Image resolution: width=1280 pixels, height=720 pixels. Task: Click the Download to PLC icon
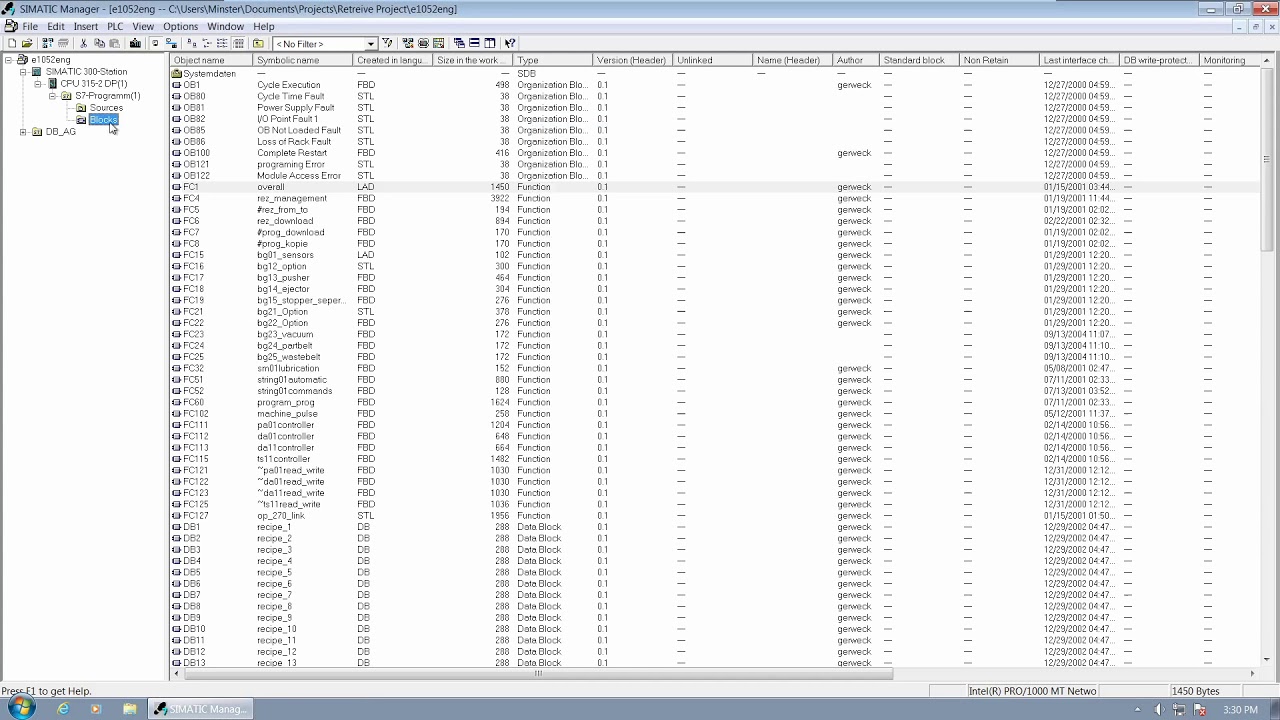(135, 43)
